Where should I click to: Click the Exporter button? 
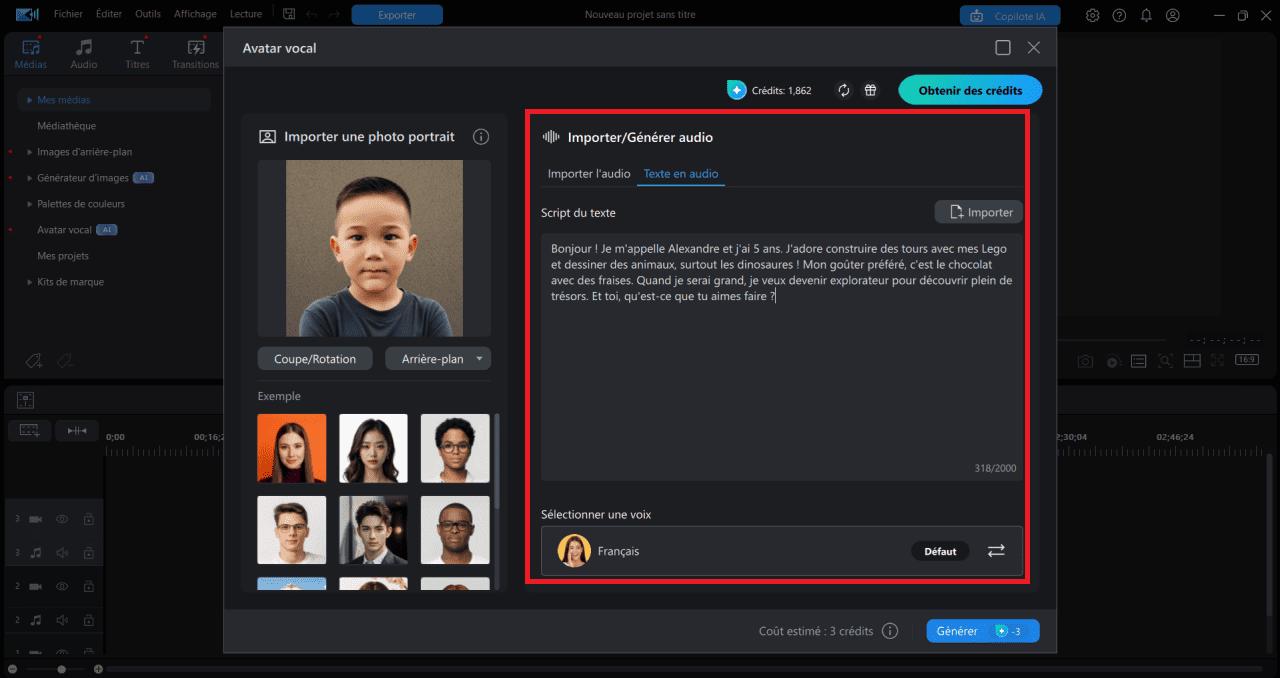(x=397, y=15)
